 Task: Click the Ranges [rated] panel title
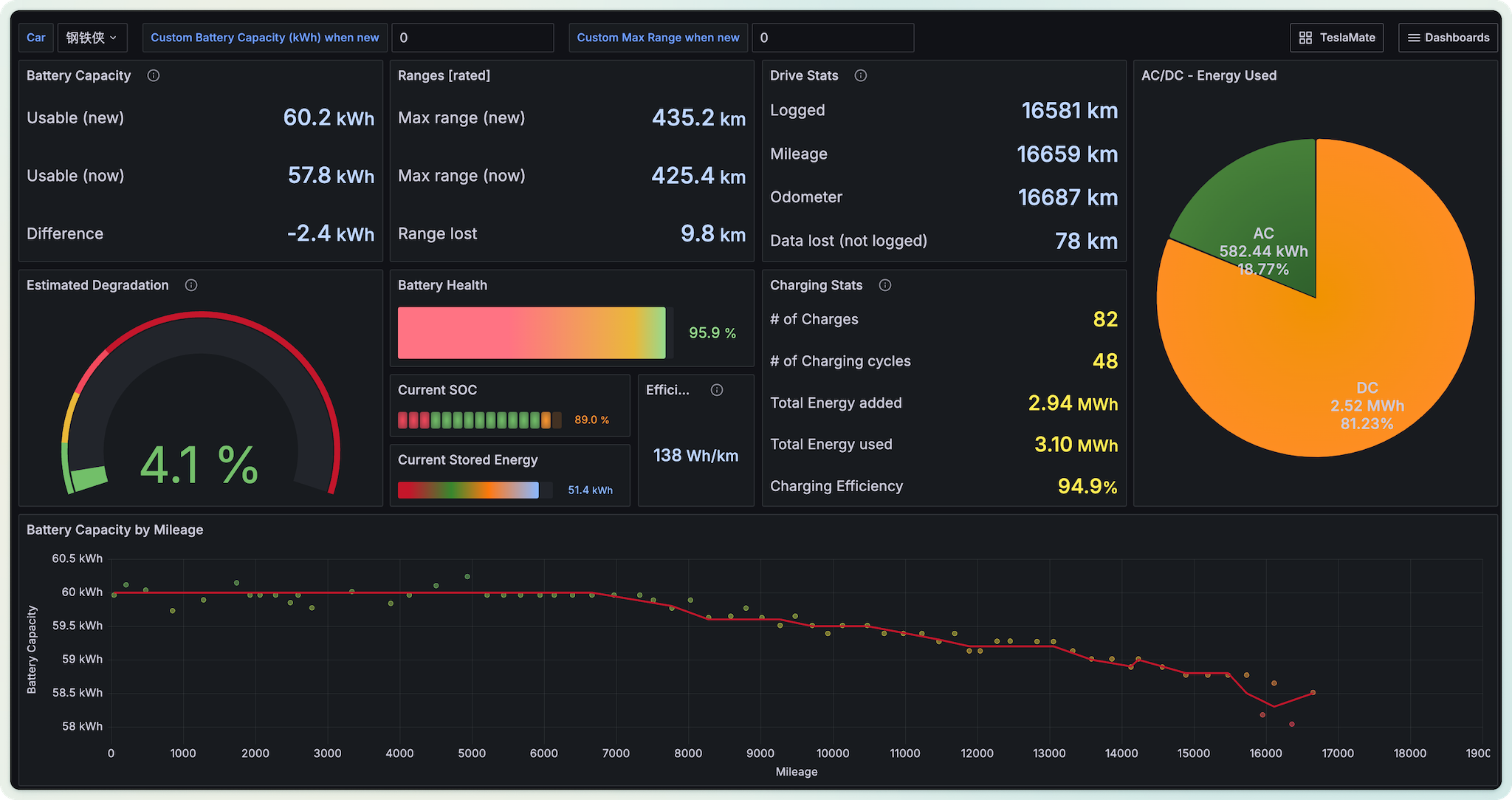click(444, 75)
